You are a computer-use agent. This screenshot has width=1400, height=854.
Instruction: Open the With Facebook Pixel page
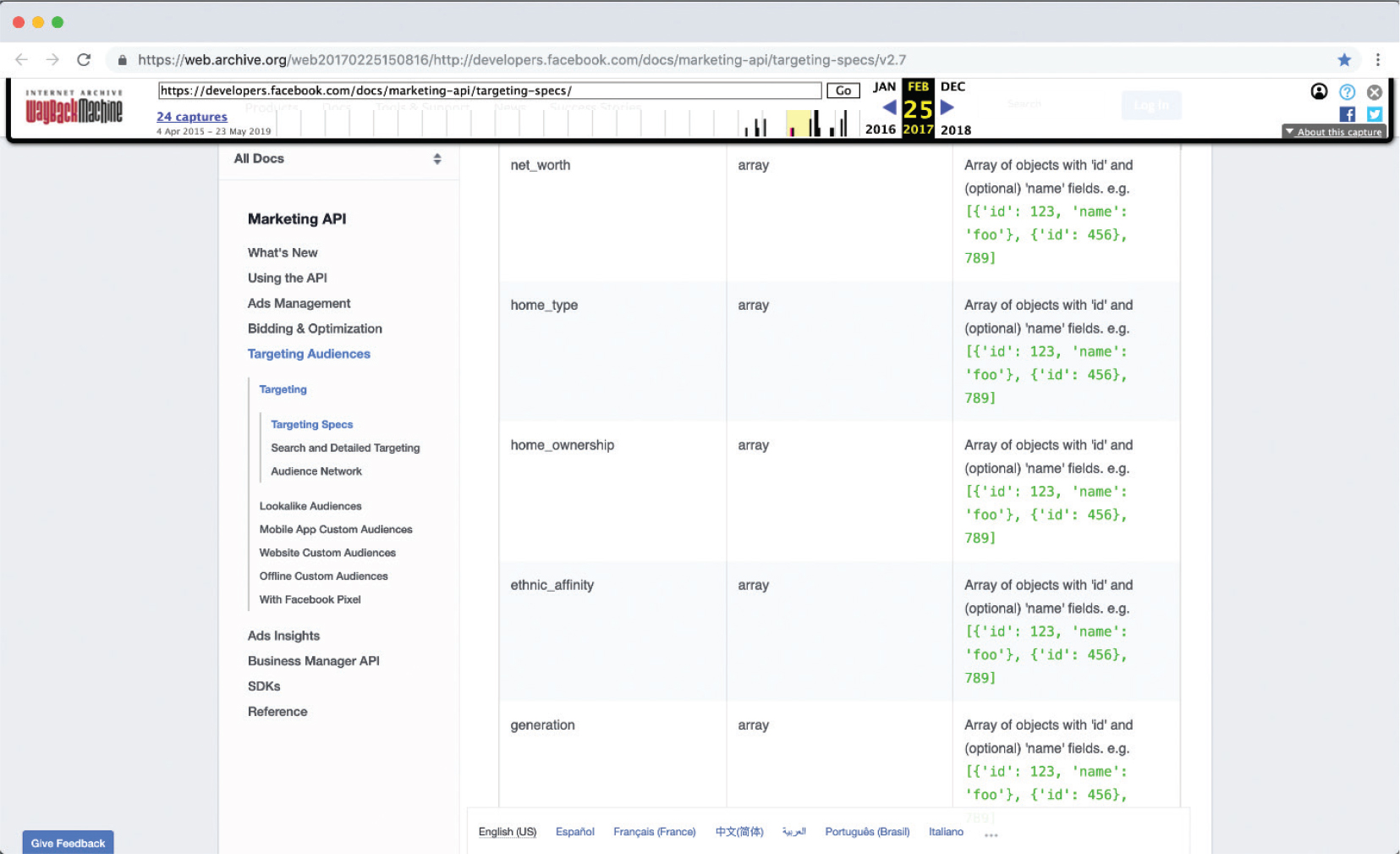click(310, 599)
